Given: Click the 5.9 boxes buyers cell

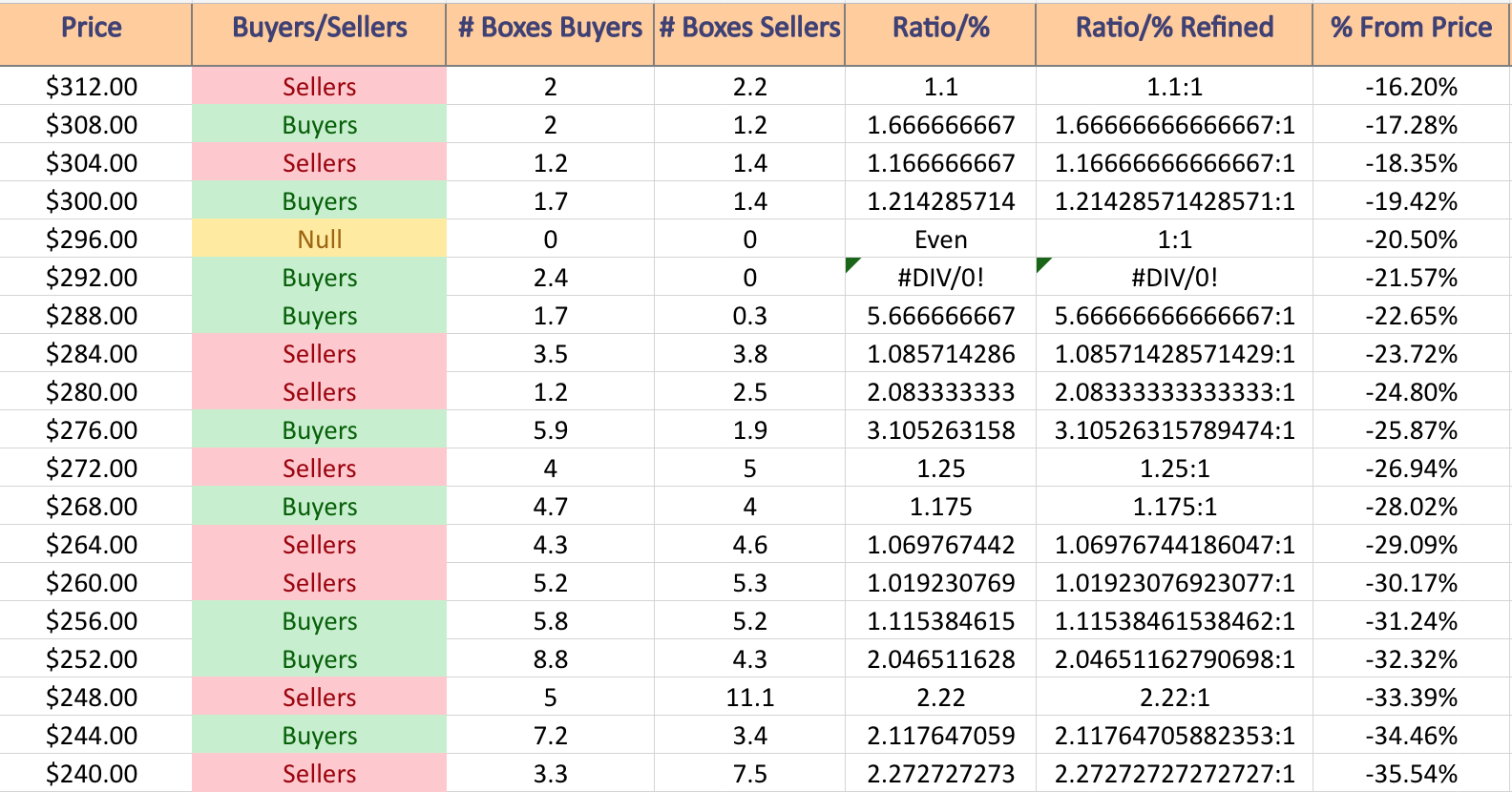Looking at the screenshot, I should tap(550, 430).
